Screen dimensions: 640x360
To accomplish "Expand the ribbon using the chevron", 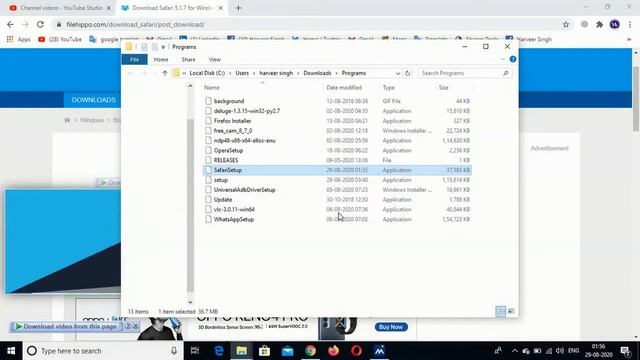I will [x=502, y=60].
